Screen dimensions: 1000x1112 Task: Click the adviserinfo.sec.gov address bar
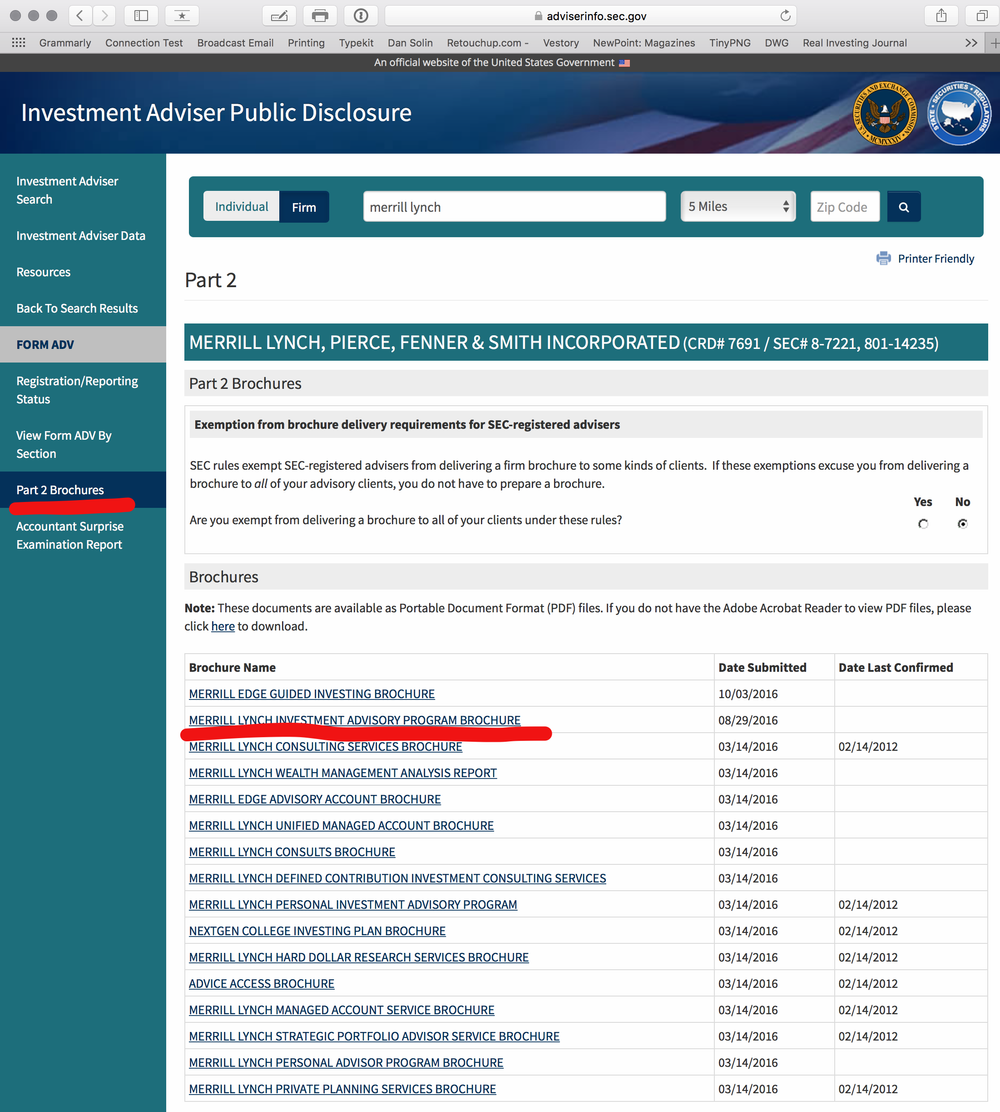pyautogui.click(x=590, y=16)
